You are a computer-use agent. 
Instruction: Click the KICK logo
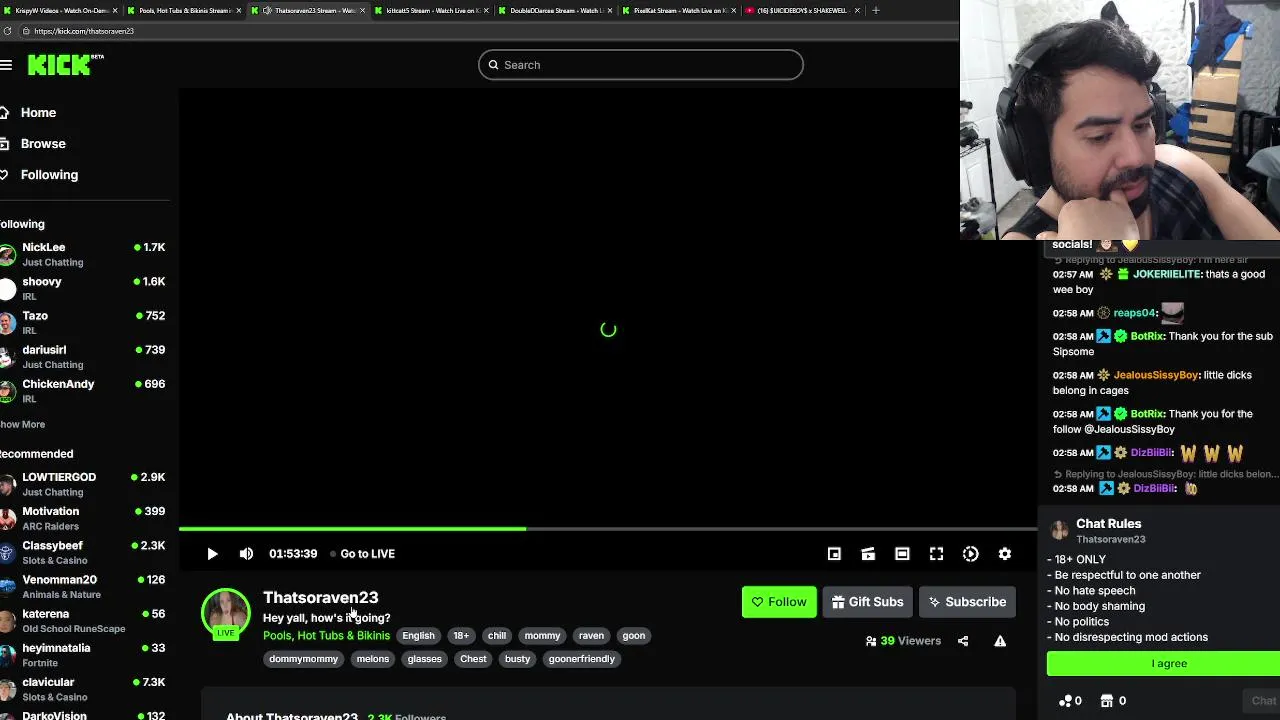(x=65, y=65)
